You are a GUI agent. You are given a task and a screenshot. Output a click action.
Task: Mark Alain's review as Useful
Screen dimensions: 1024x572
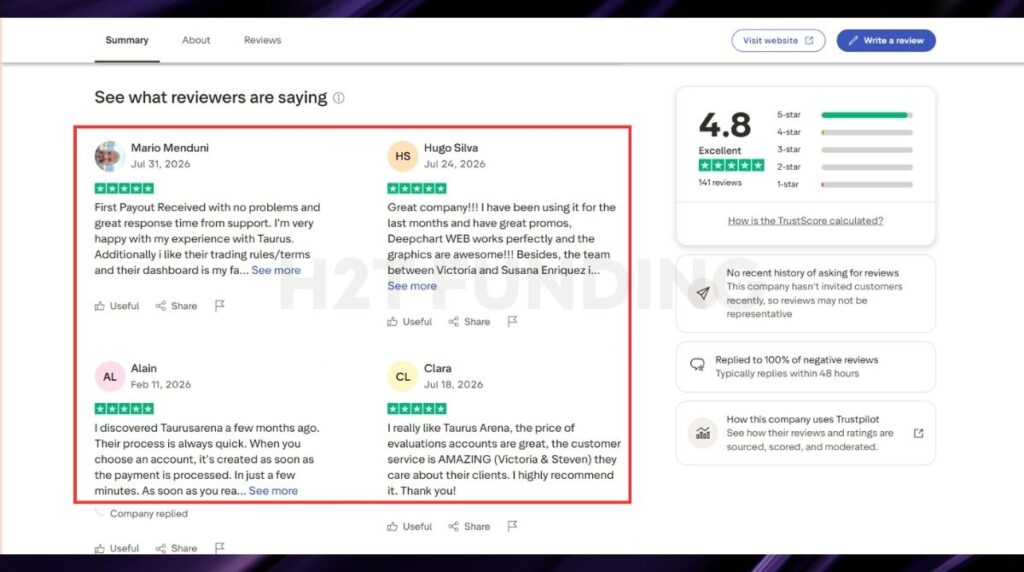pos(117,548)
